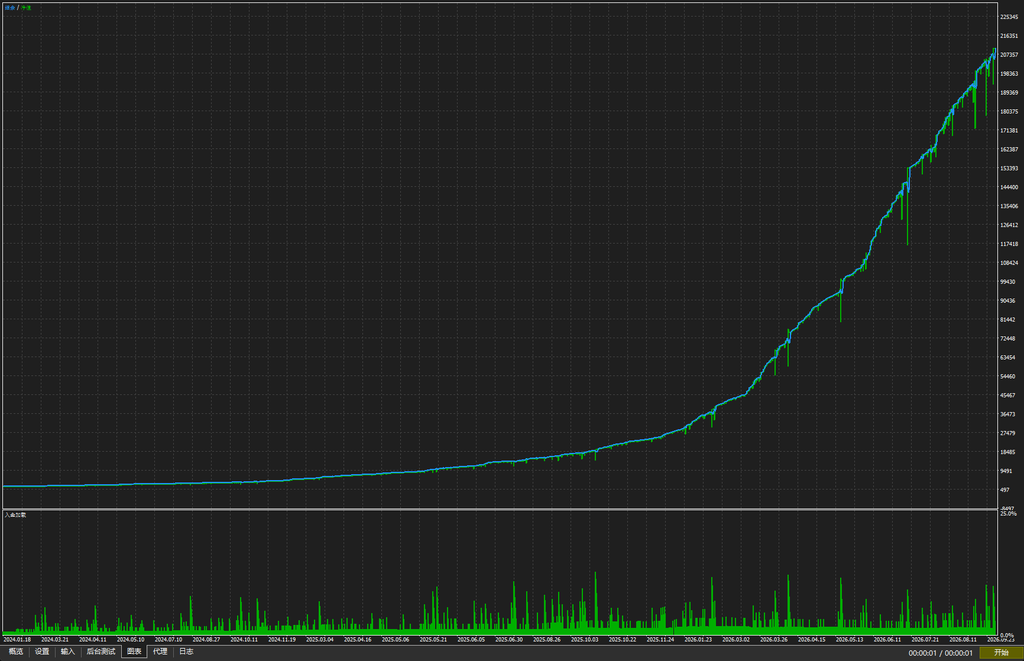Click the 25.0% deposit load scale label

pyautogui.click(x=1008, y=514)
